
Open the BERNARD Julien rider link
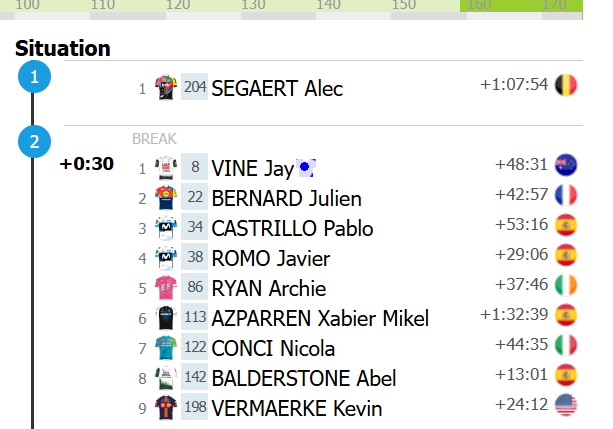[286, 198]
